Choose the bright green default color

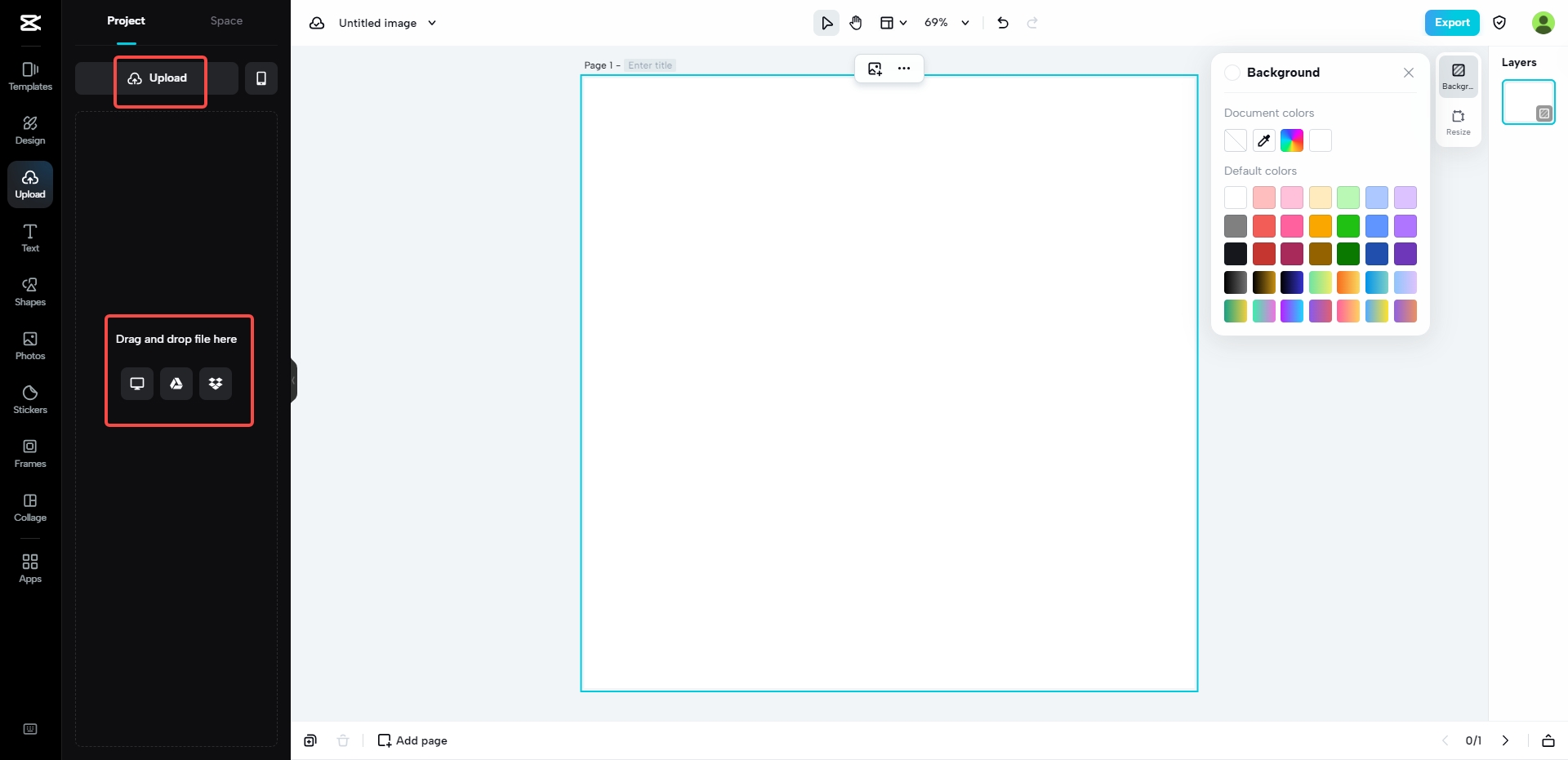pos(1348,226)
